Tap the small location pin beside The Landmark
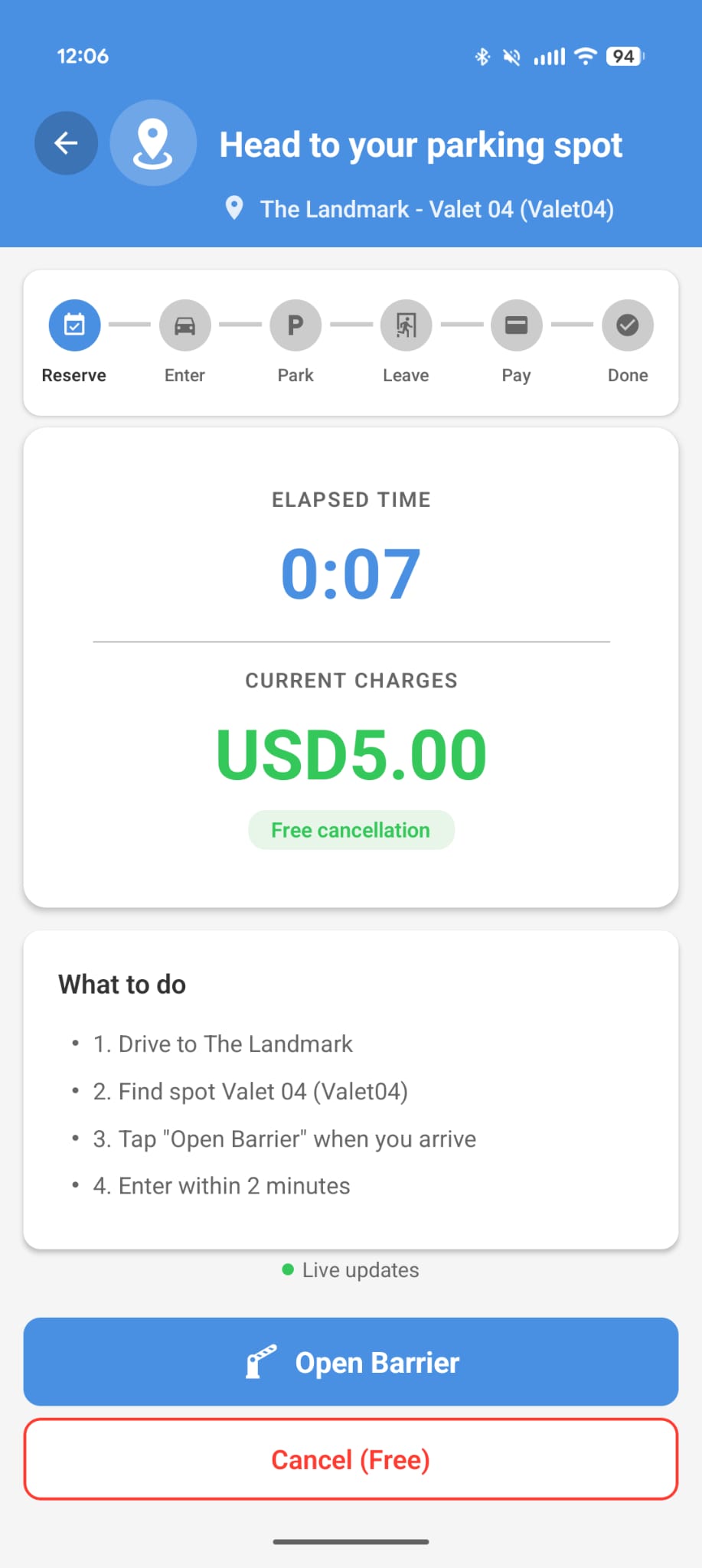Screen dimensions: 702x1568 [234, 207]
